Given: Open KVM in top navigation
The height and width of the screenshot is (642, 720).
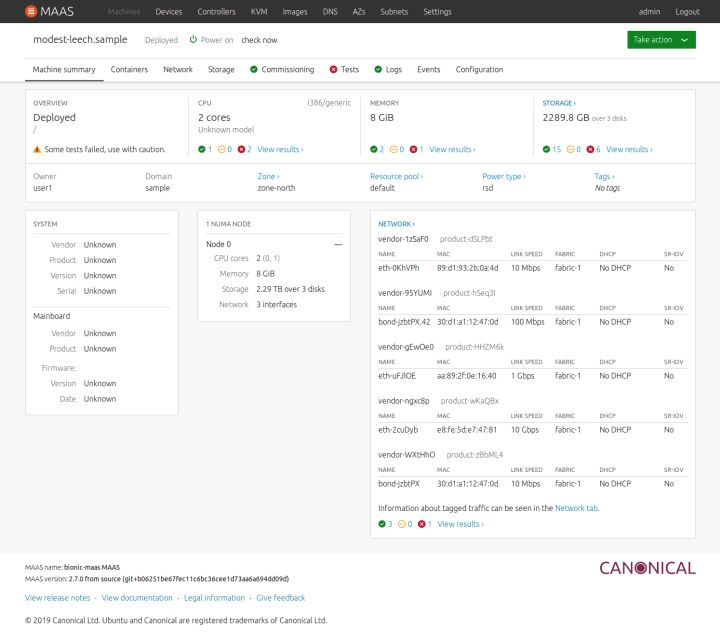Looking at the screenshot, I should click(x=259, y=11).
